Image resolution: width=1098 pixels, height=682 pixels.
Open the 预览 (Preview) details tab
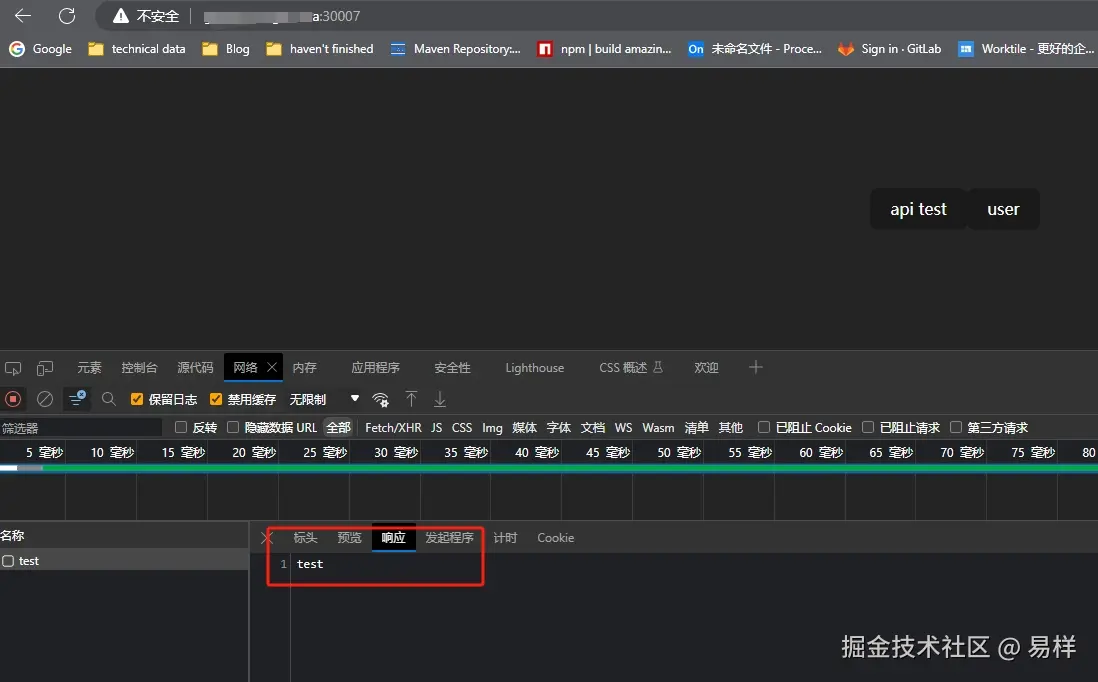(349, 538)
